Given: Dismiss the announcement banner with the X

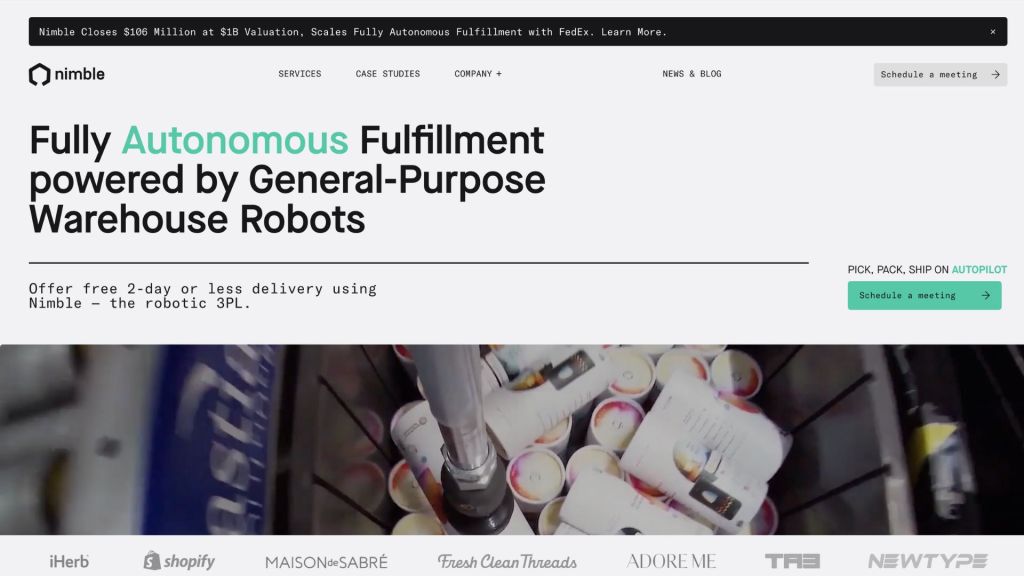Looking at the screenshot, I should 993,31.
